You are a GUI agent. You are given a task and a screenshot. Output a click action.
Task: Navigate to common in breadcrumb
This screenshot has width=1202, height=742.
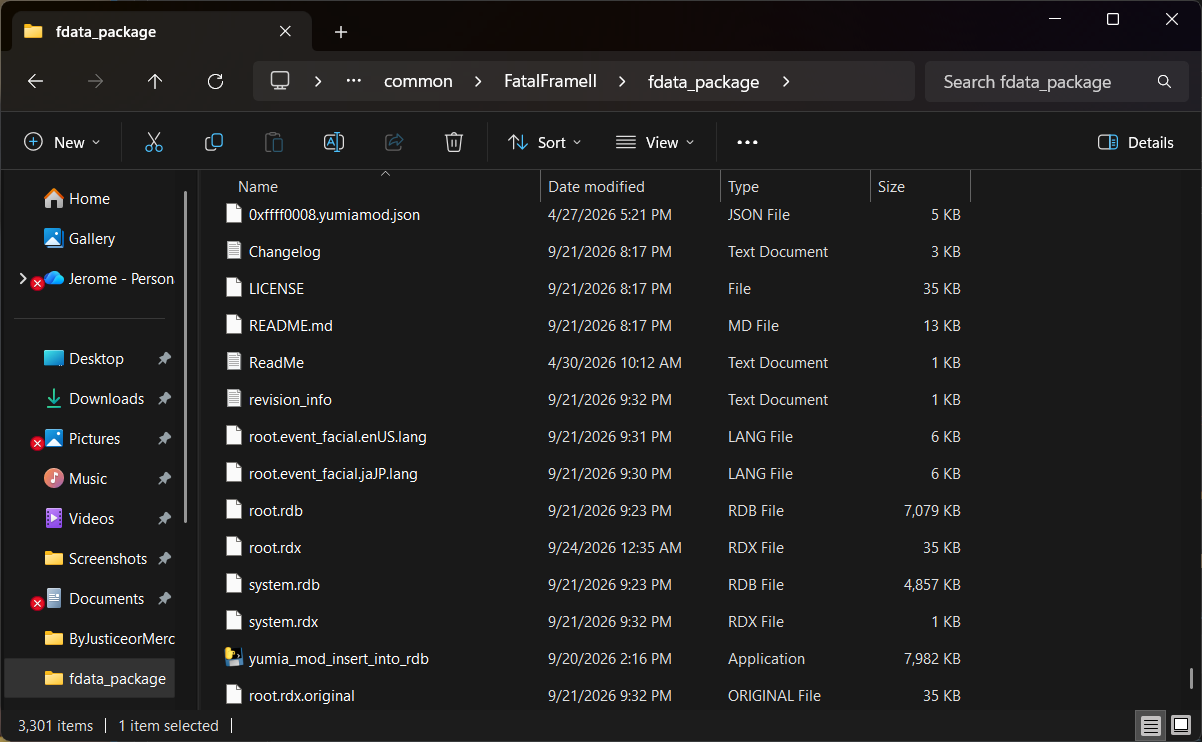click(418, 82)
